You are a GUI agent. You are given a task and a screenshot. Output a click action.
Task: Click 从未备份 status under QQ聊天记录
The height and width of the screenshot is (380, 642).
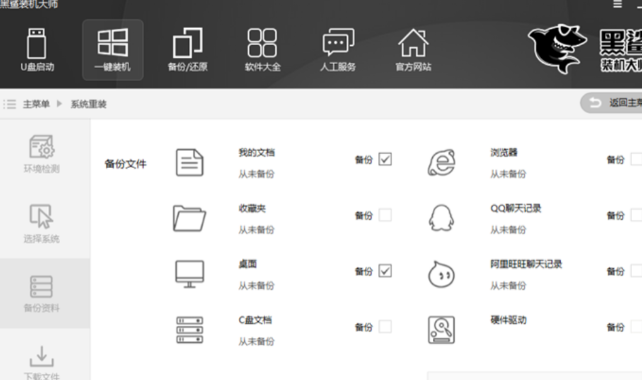[x=509, y=230]
